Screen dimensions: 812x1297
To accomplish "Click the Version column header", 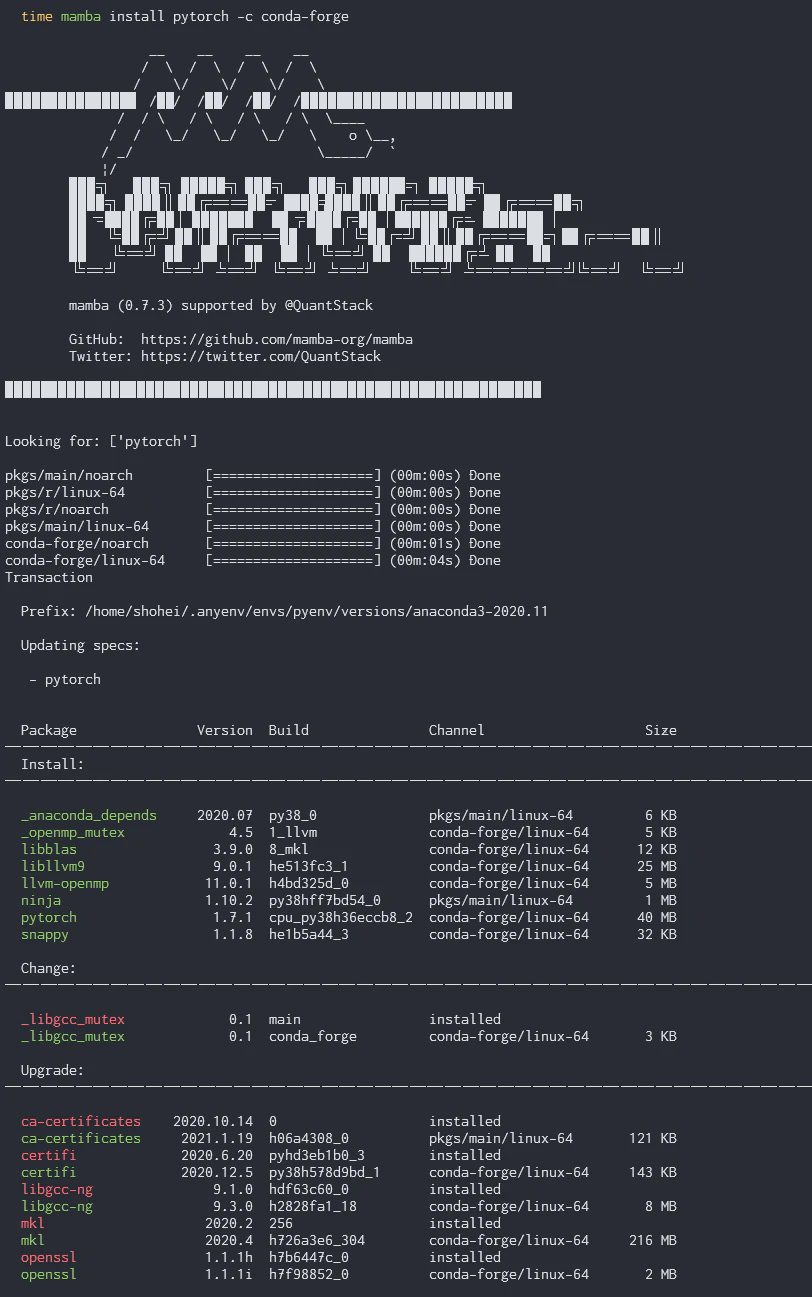I will click(225, 730).
